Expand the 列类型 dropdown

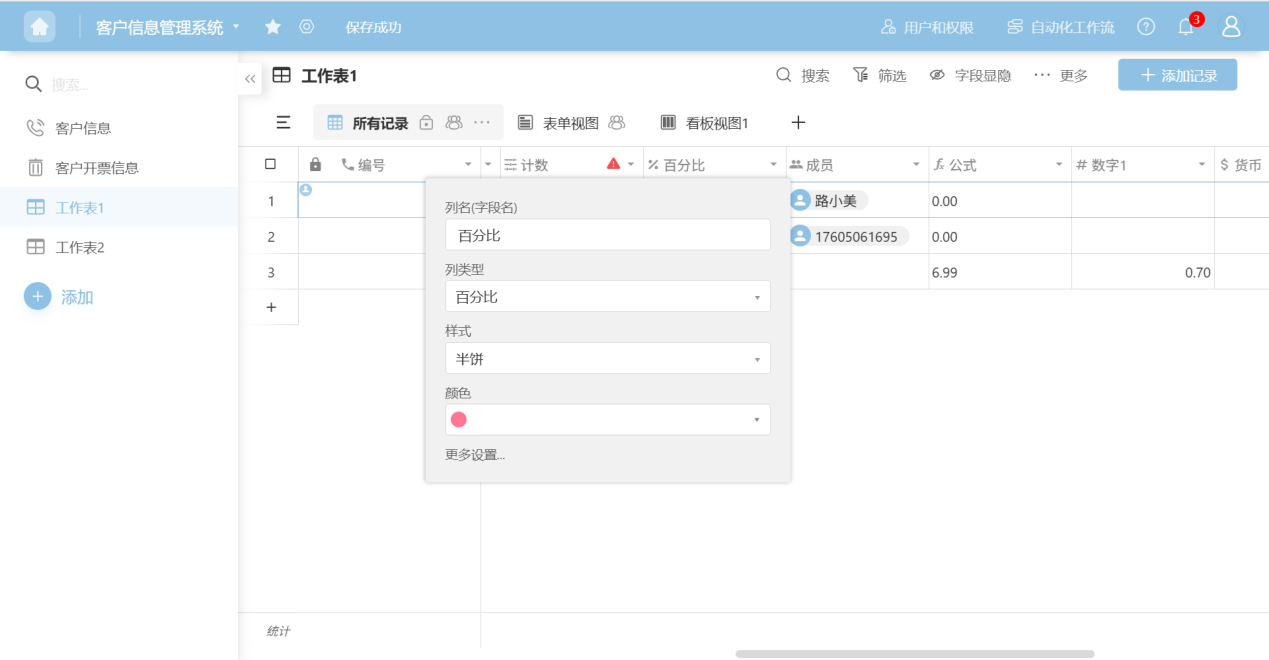point(607,297)
